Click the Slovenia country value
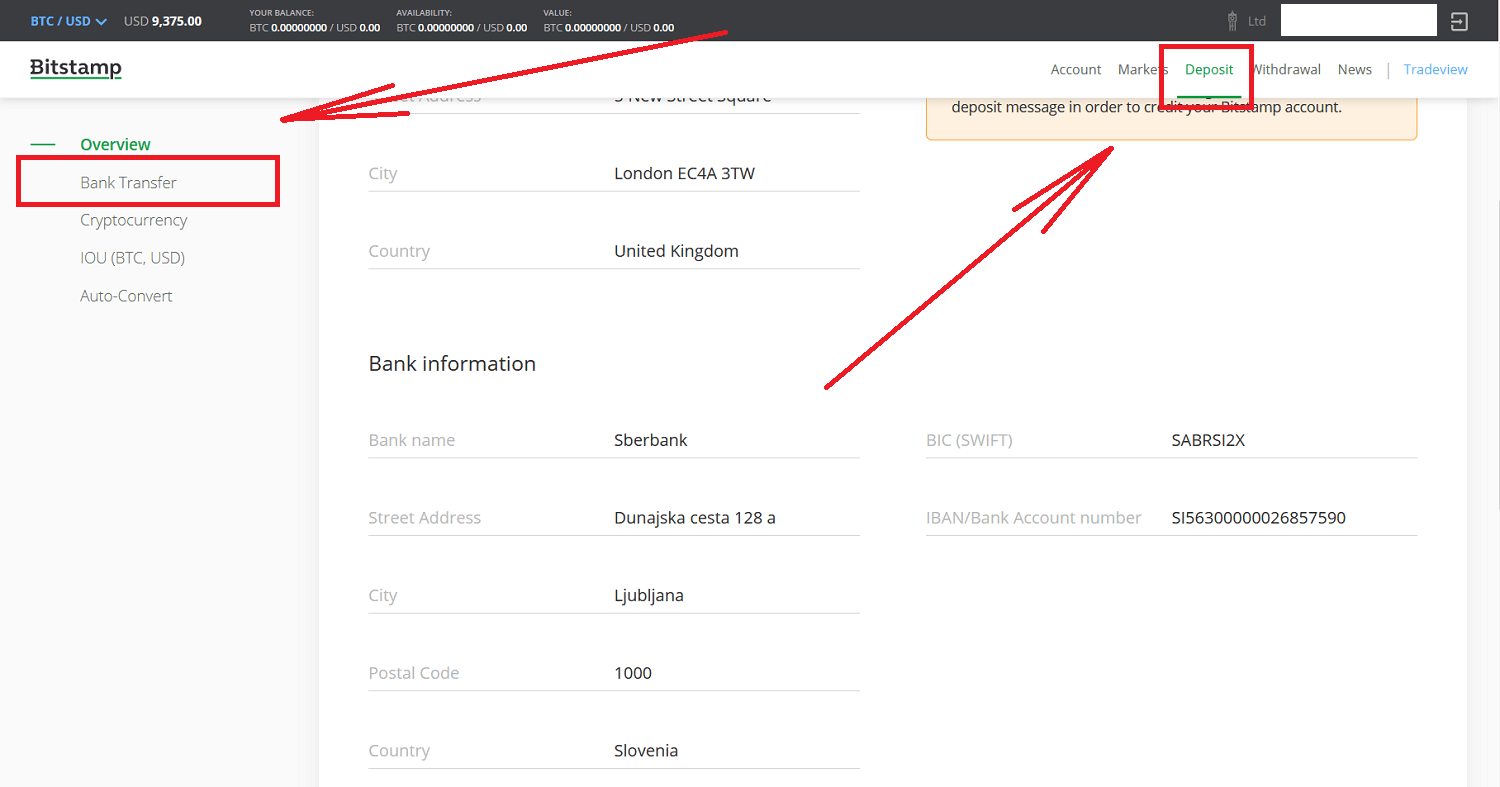Screen dimensions: 1500x787 646,751
